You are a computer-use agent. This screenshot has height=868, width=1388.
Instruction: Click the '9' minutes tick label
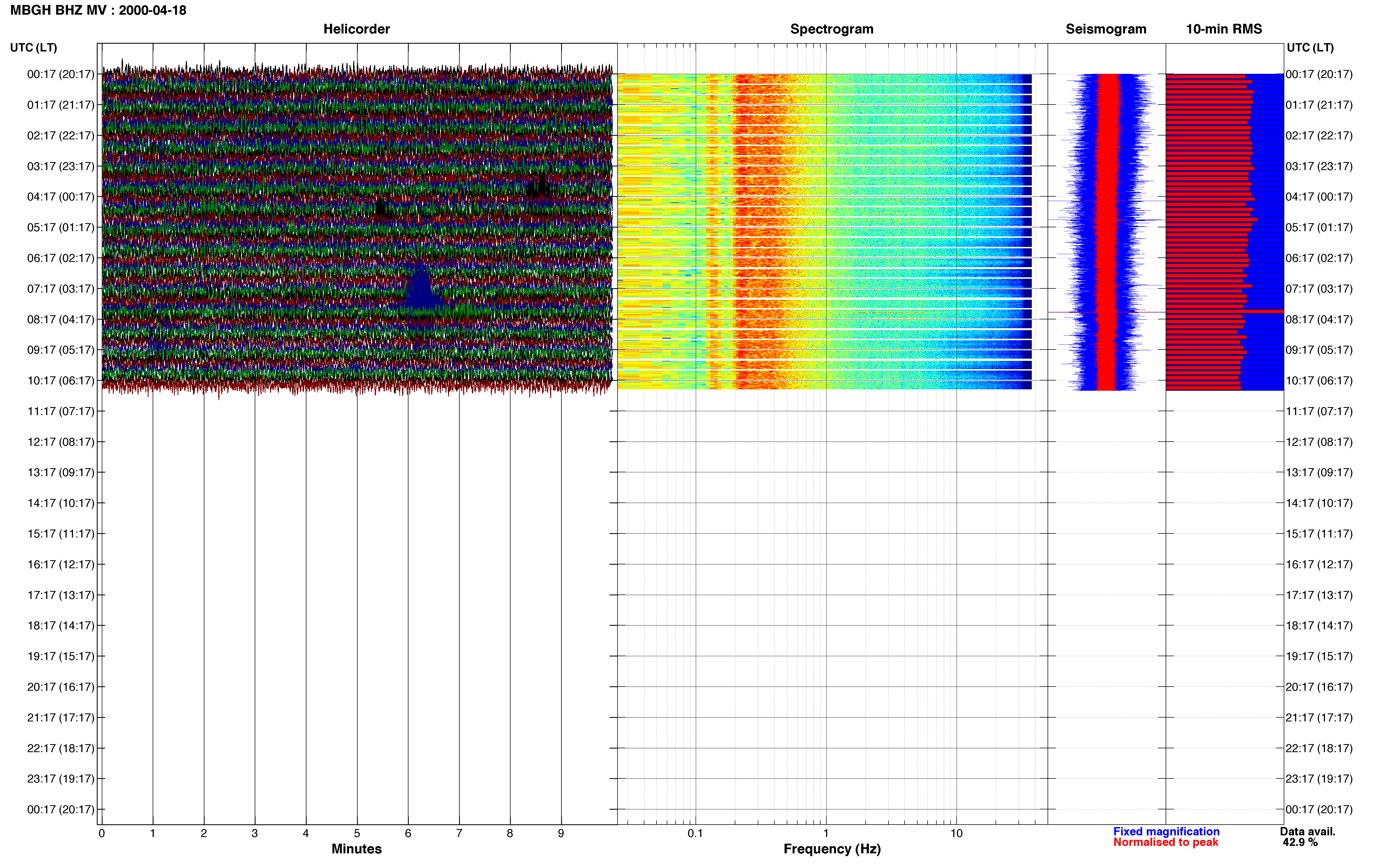[x=561, y=833]
